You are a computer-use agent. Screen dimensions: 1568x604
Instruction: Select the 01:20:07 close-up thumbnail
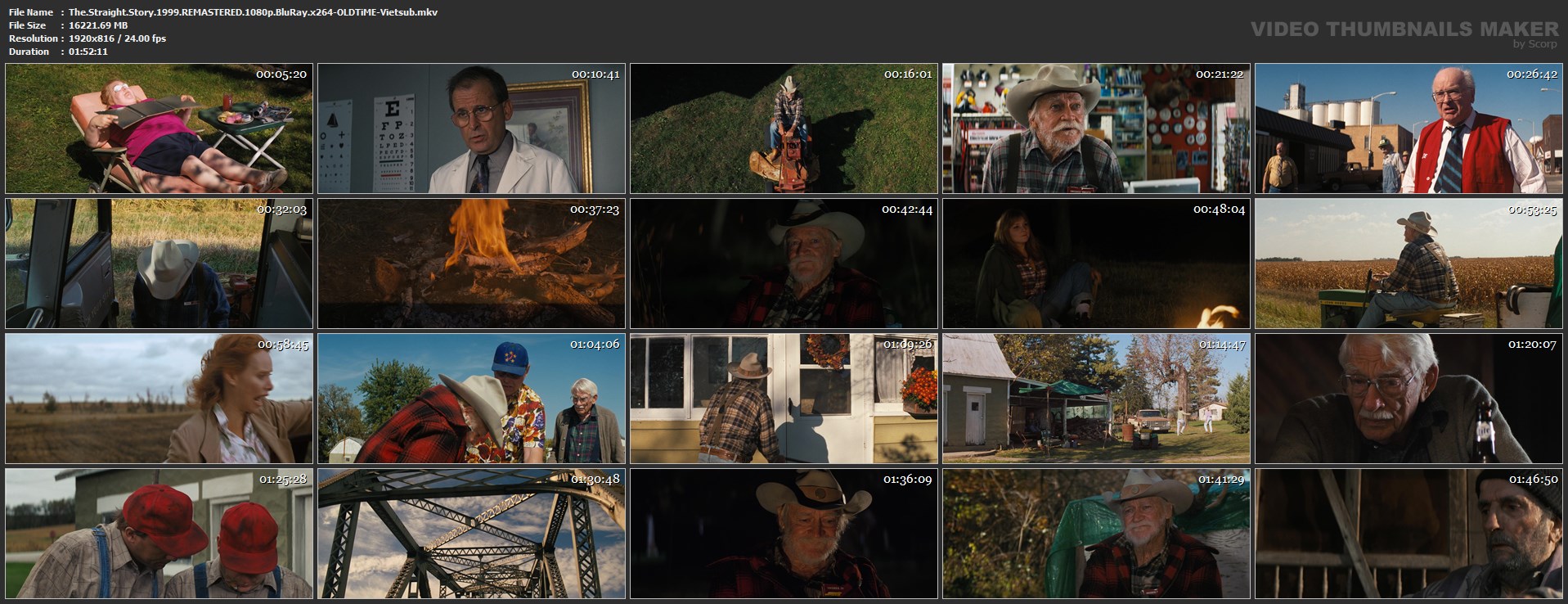pyautogui.click(x=1409, y=399)
